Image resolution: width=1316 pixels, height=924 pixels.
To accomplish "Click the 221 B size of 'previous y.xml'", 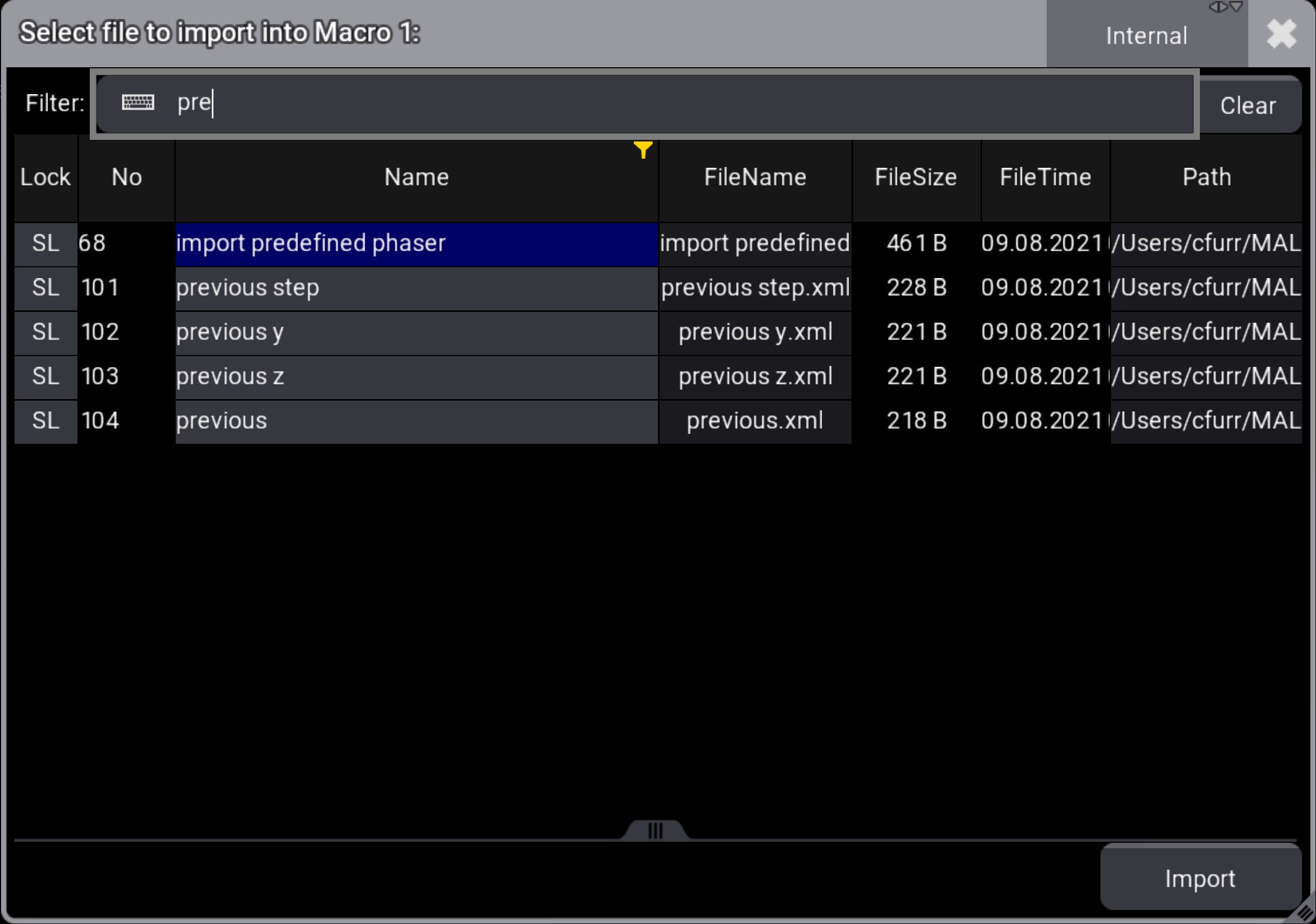I will (916, 333).
